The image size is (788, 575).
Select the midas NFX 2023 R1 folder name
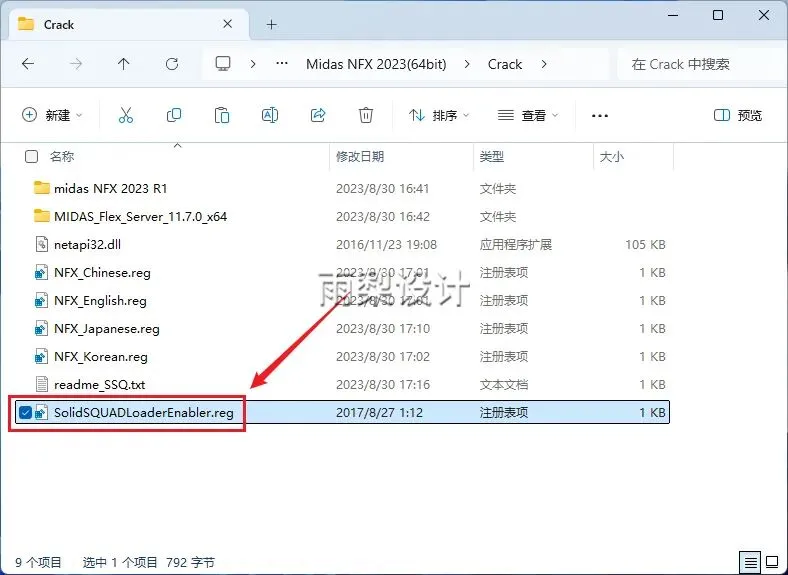click(x=111, y=188)
